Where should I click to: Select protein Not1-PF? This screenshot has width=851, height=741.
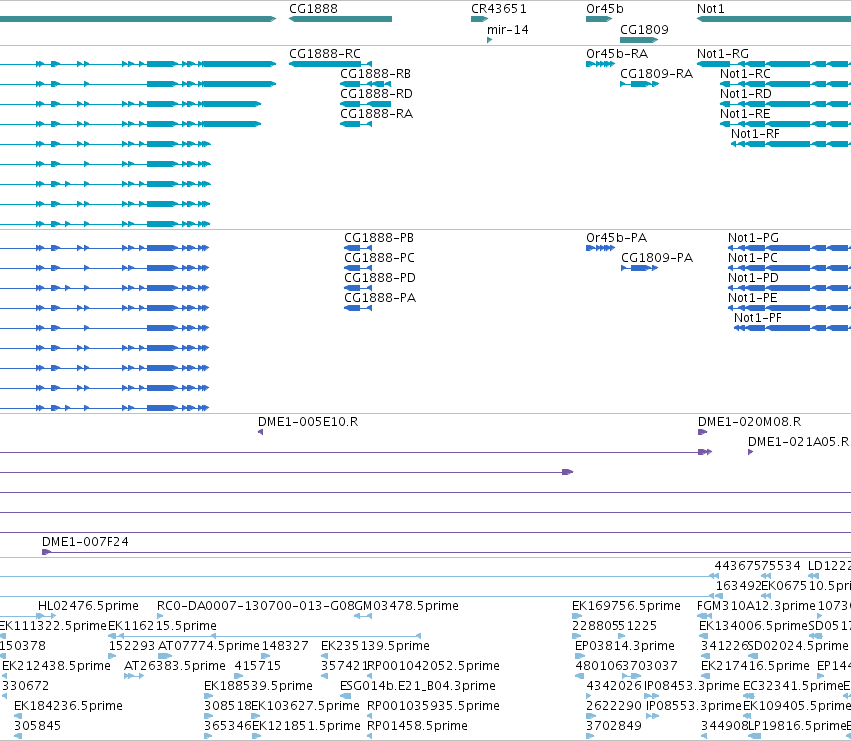(x=792, y=328)
